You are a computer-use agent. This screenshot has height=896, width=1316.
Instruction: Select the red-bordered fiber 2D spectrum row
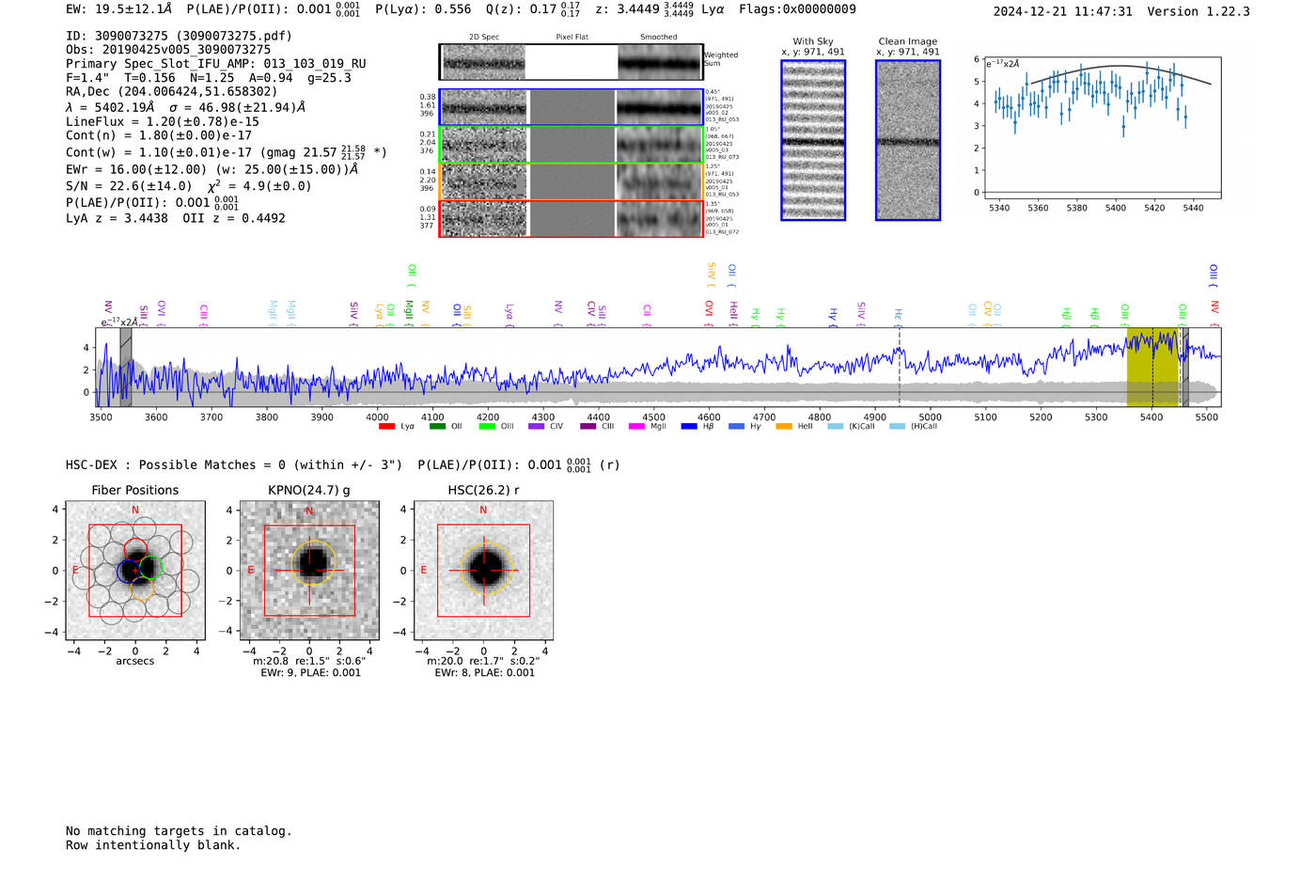(572, 218)
